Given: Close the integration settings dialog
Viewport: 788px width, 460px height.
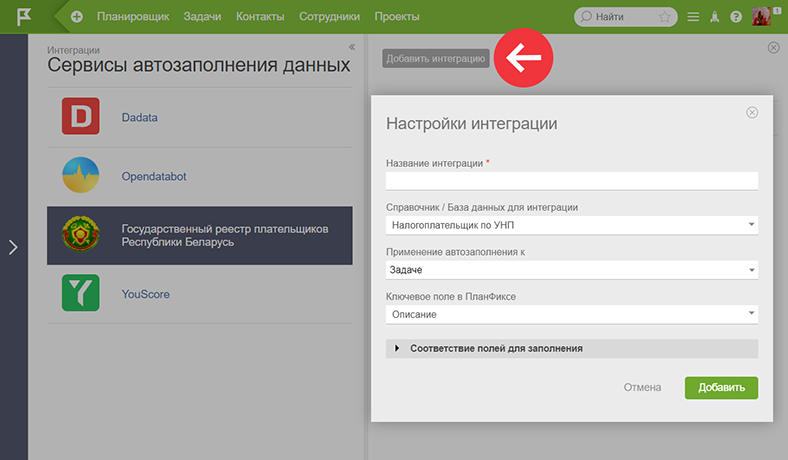Looking at the screenshot, I should [x=752, y=112].
